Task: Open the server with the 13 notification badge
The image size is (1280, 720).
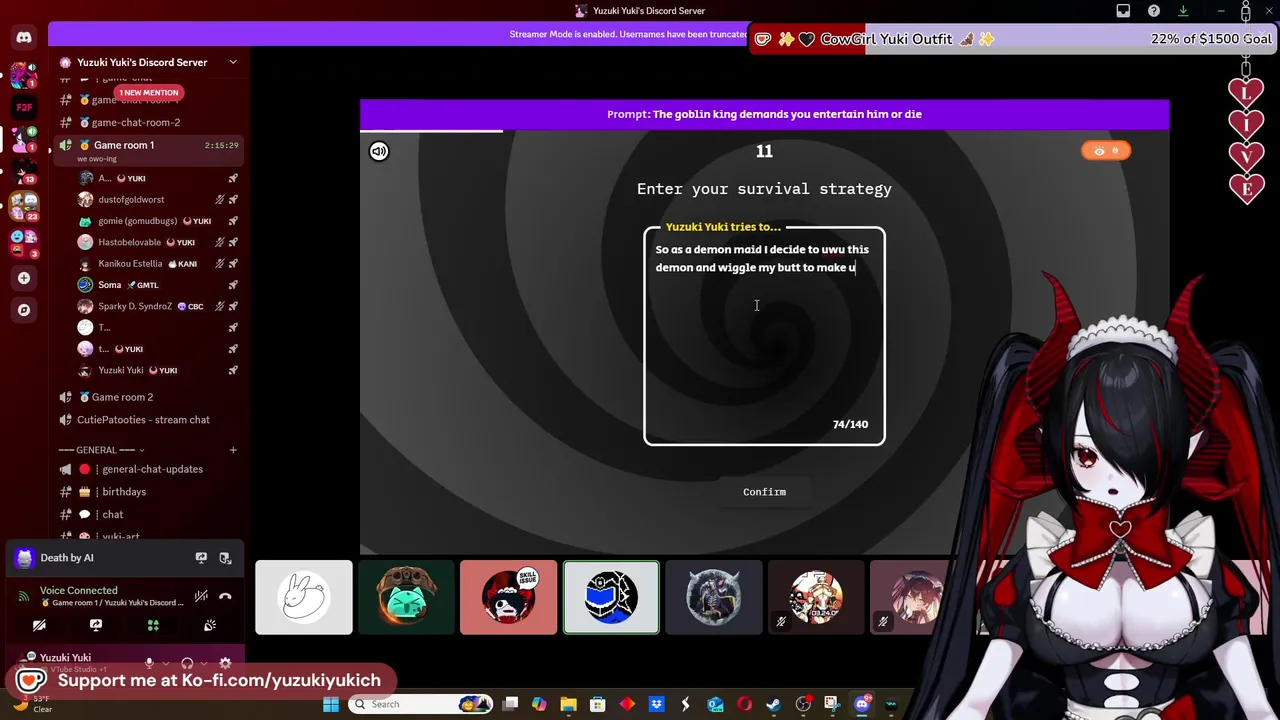Action: (x=24, y=172)
